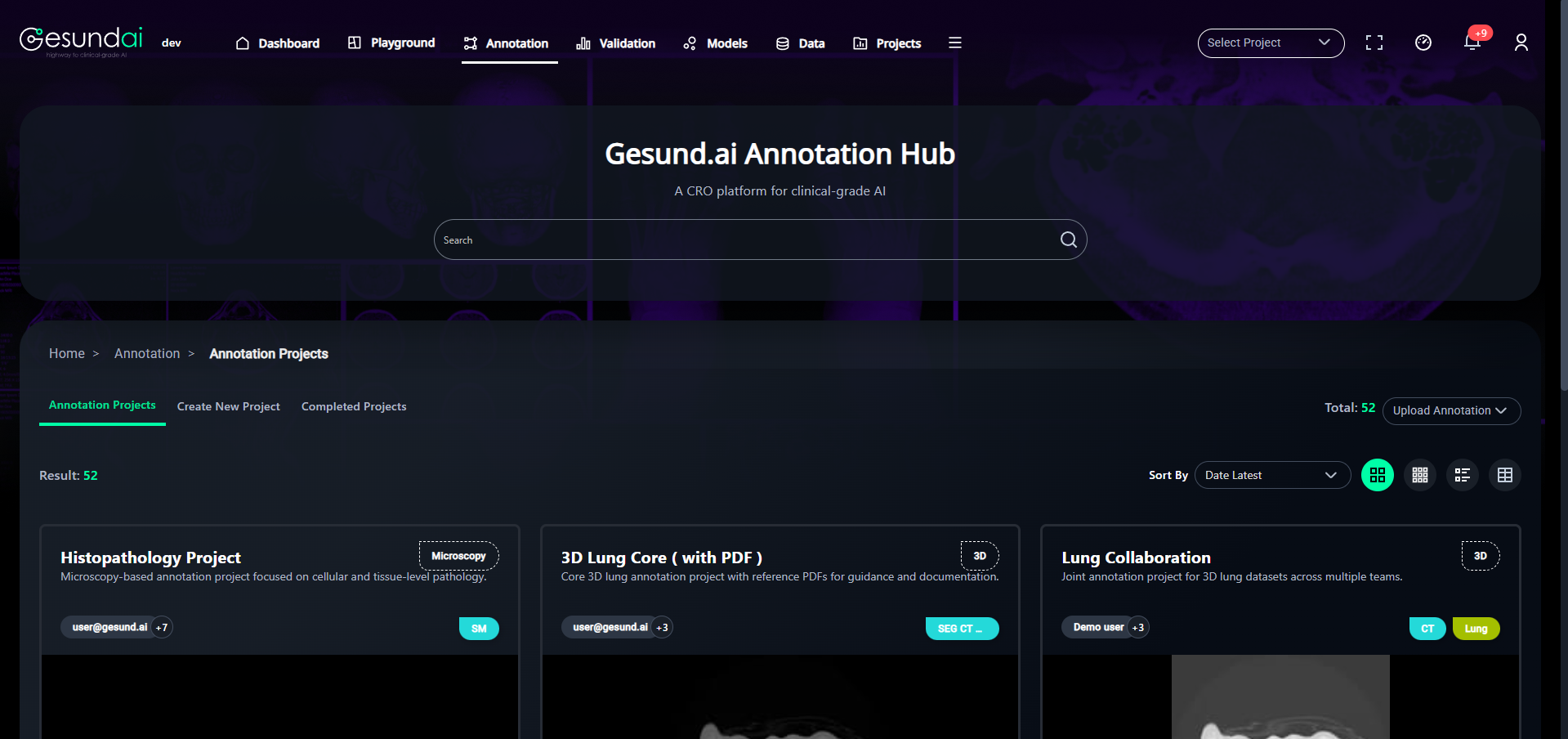This screenshot has height=739, width=1568.
Task: Click into the Search field
Action: pos(760,240)
